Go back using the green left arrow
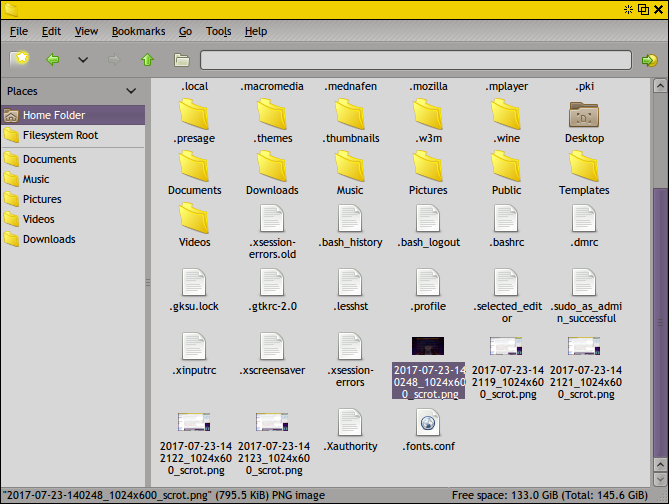 (53, 60)
